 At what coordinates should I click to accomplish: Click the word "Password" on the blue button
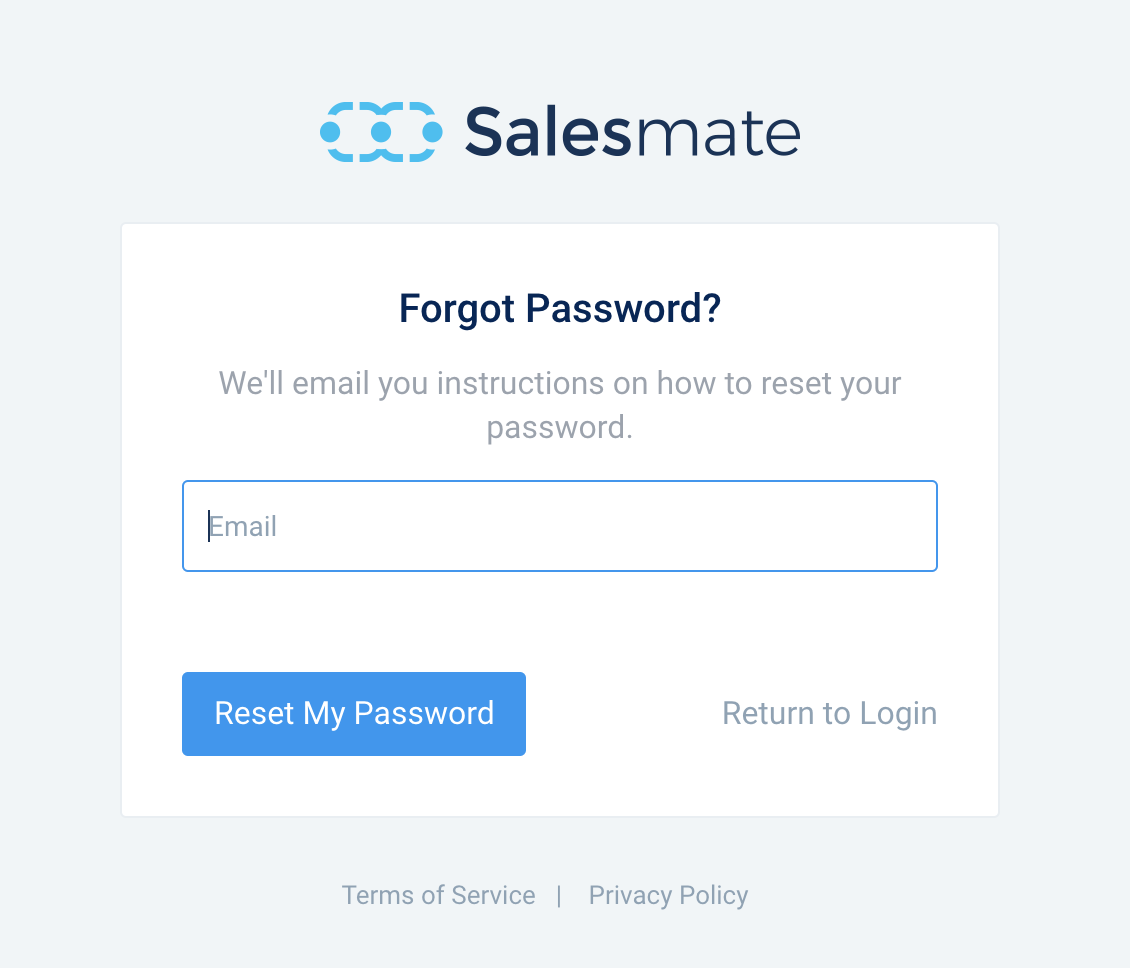tap(424, 714)
